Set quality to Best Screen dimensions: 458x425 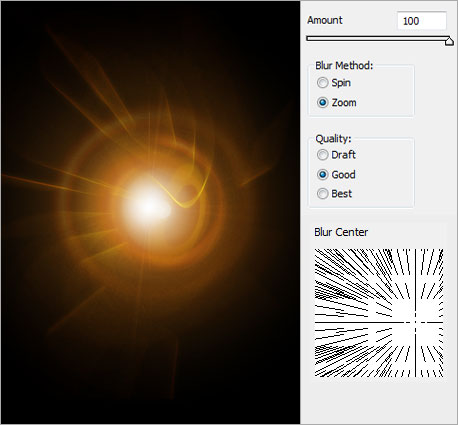tap(322, 193)
